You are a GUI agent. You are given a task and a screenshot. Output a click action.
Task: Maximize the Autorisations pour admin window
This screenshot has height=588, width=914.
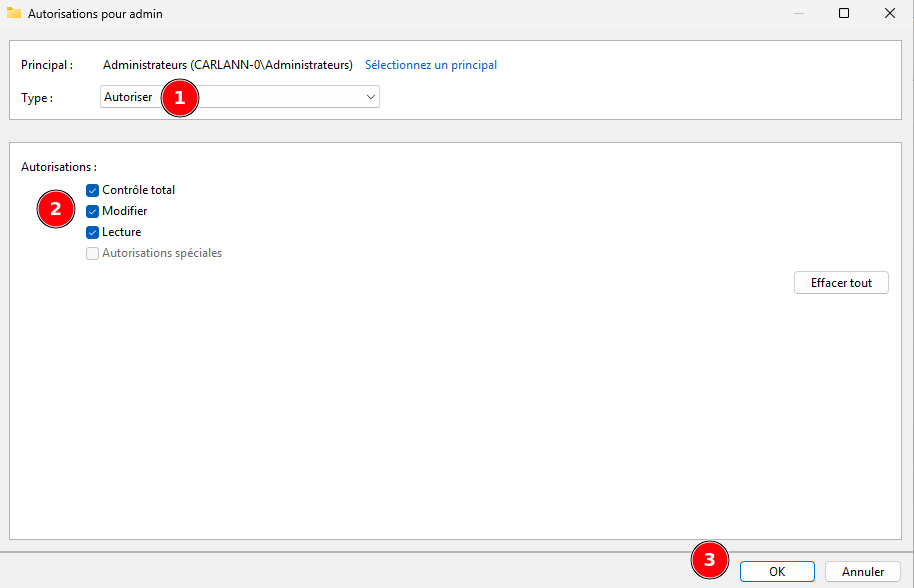[x=843, y=13]
